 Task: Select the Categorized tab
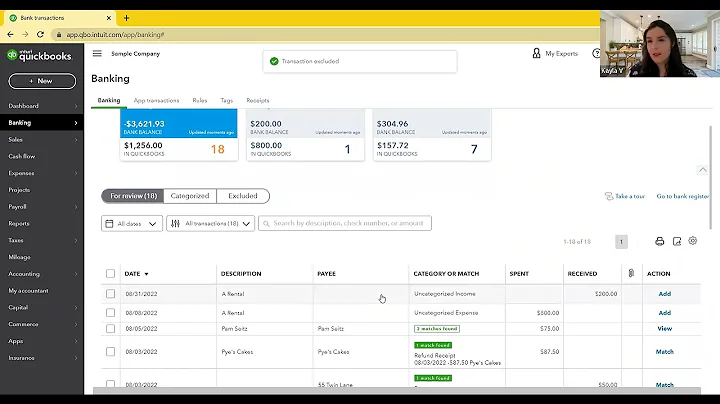[190, 196]
